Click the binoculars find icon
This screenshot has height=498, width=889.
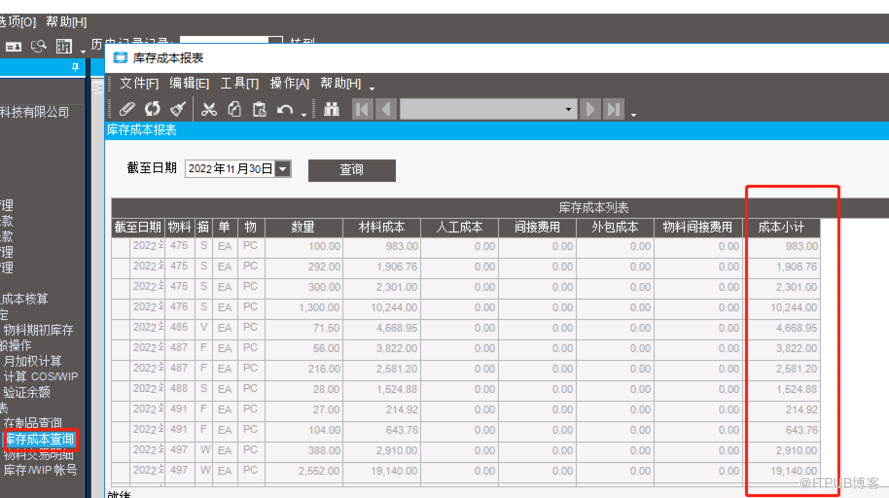pyautogui.click(x=332, y=109)
